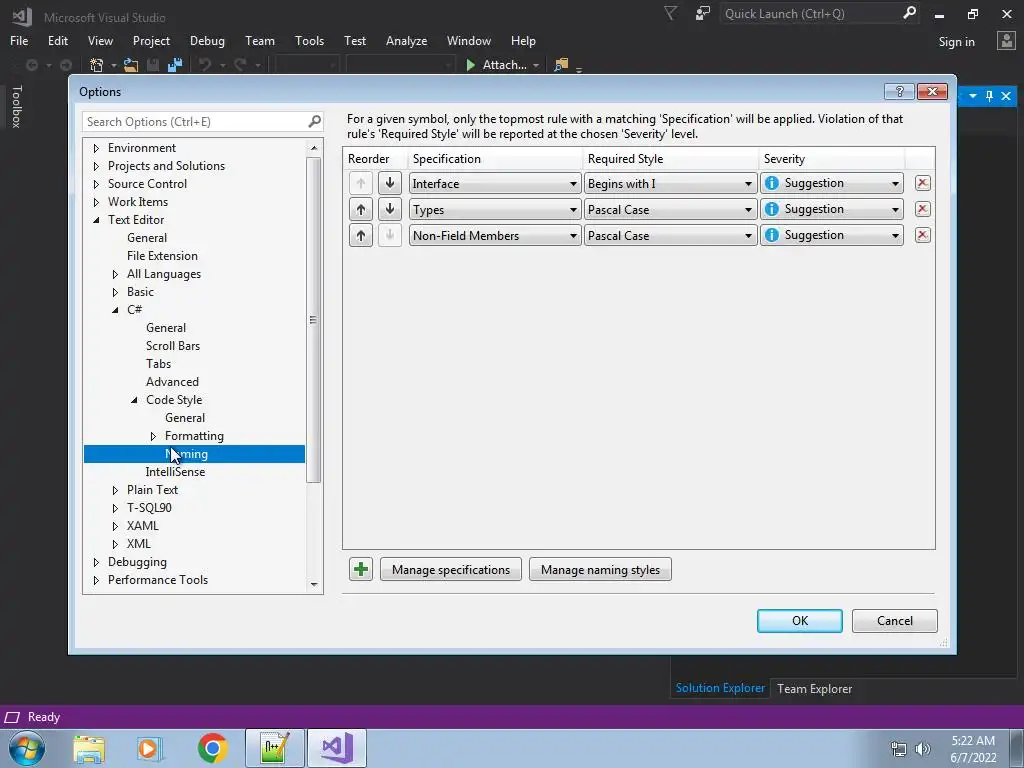Select Code Style tree item

[174, 400]
